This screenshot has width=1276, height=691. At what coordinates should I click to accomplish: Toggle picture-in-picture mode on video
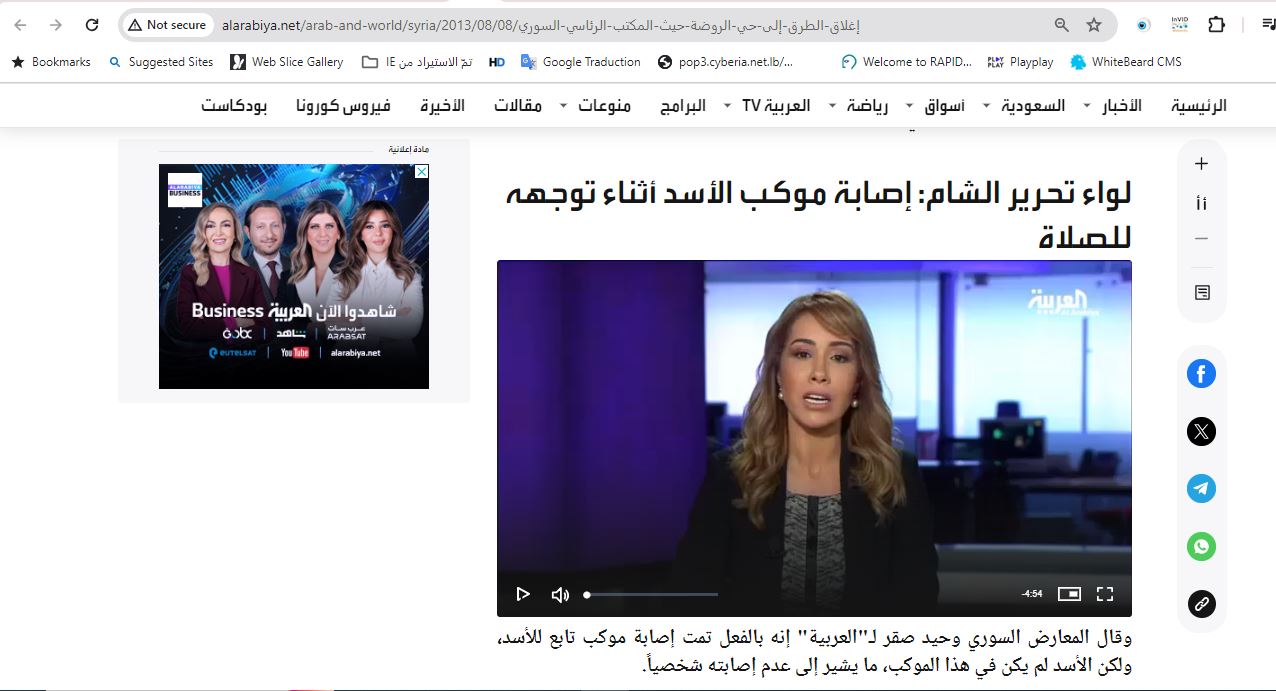1069,594
